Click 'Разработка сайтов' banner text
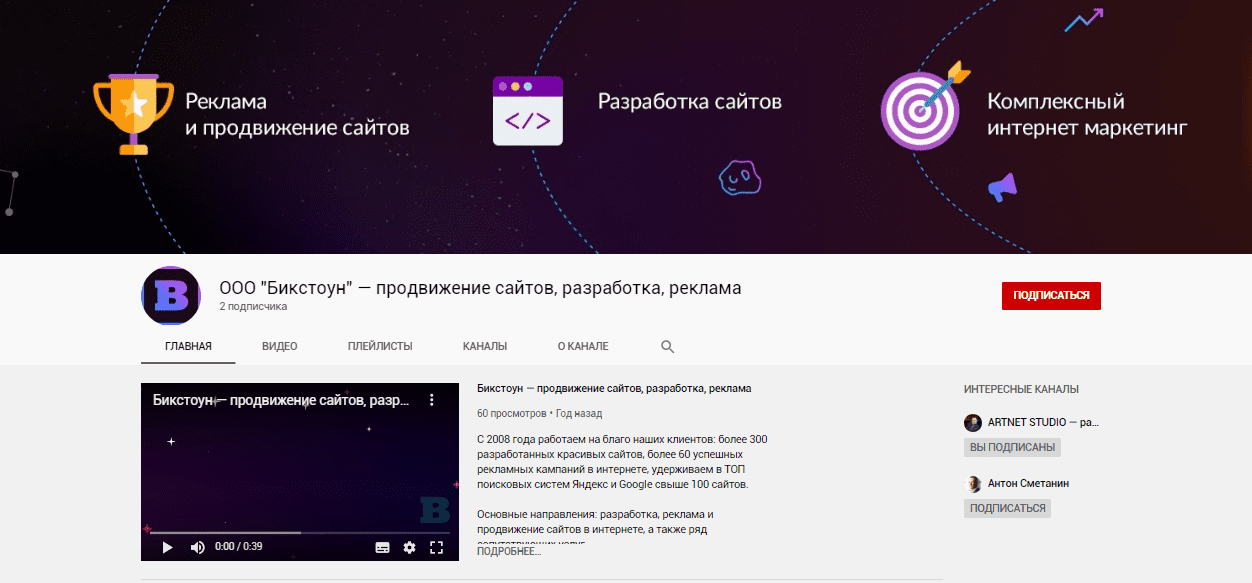 click(690, 101)
